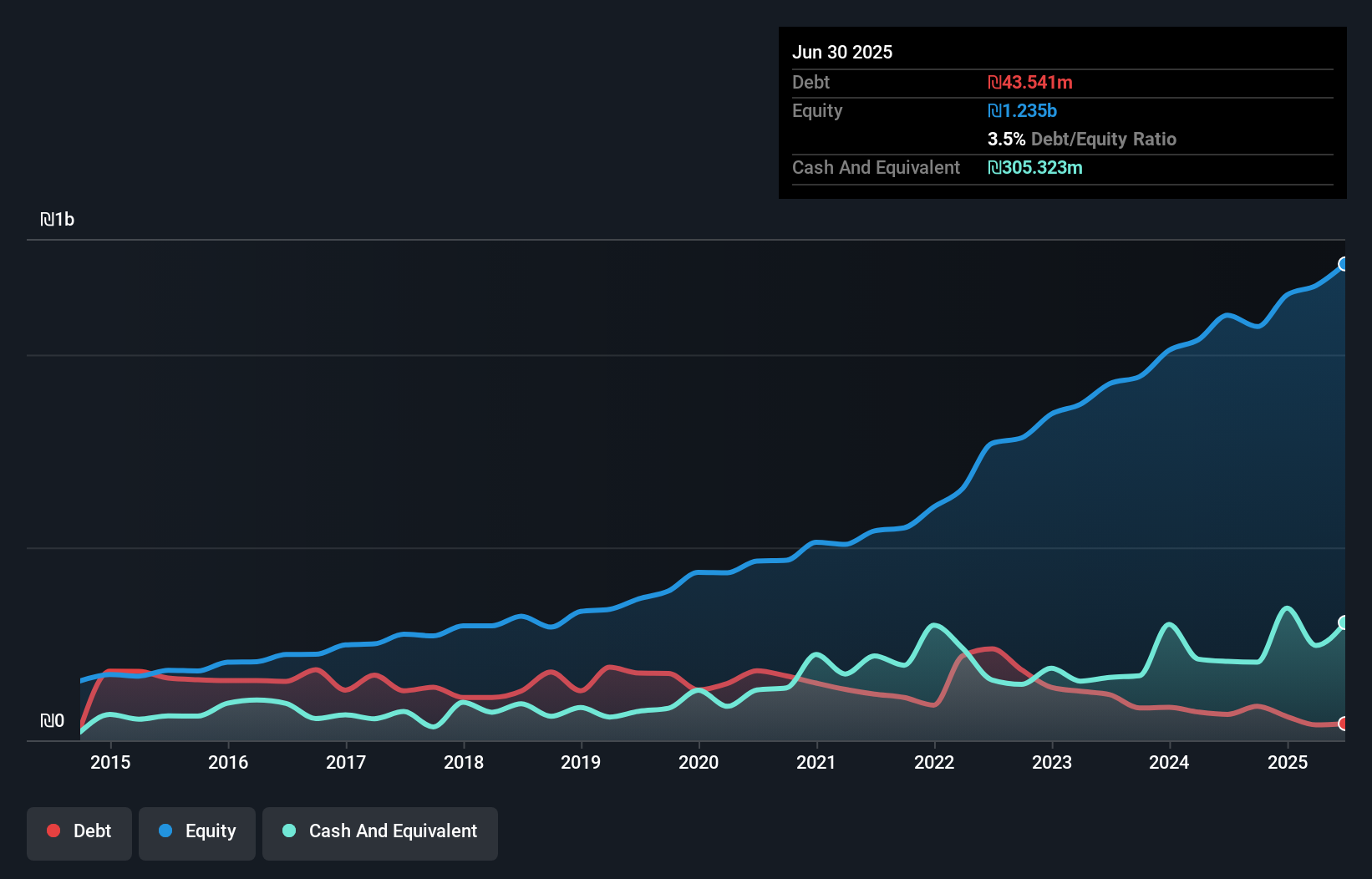Click the Jun 30 2025 tooltip header
Viewport: 1372px width, 879px height.
point(842,51)
